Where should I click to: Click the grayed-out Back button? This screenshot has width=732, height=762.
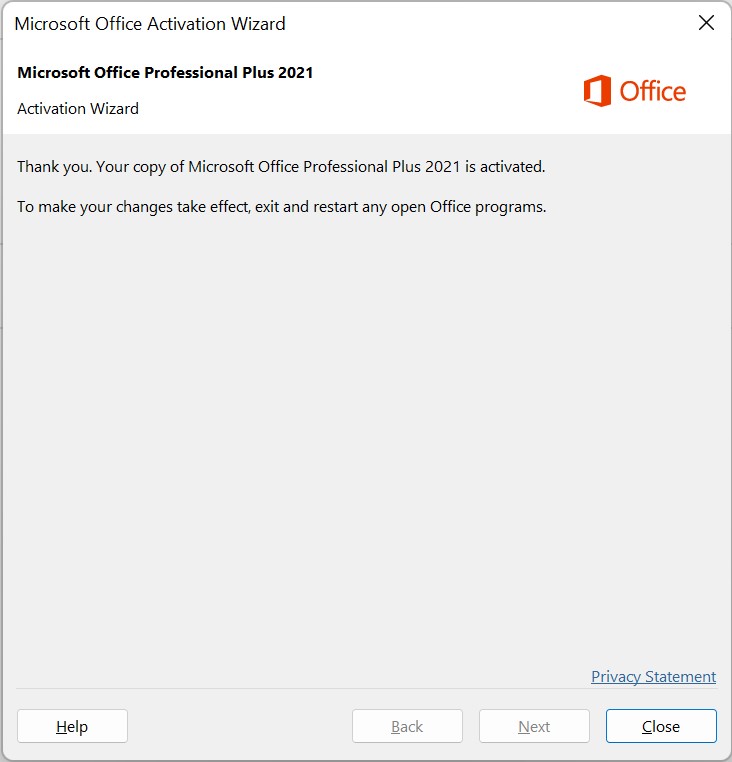[407, 726]
